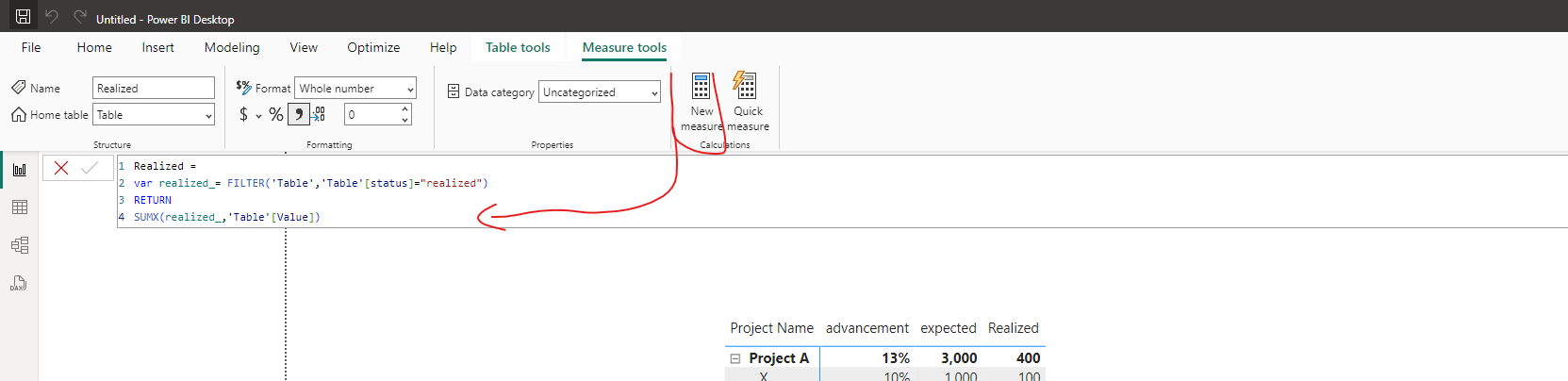The width and height of the screenshot is (1568, 381).
Task: Switch to Model view in sidebar
Action: tap(19, 245)
